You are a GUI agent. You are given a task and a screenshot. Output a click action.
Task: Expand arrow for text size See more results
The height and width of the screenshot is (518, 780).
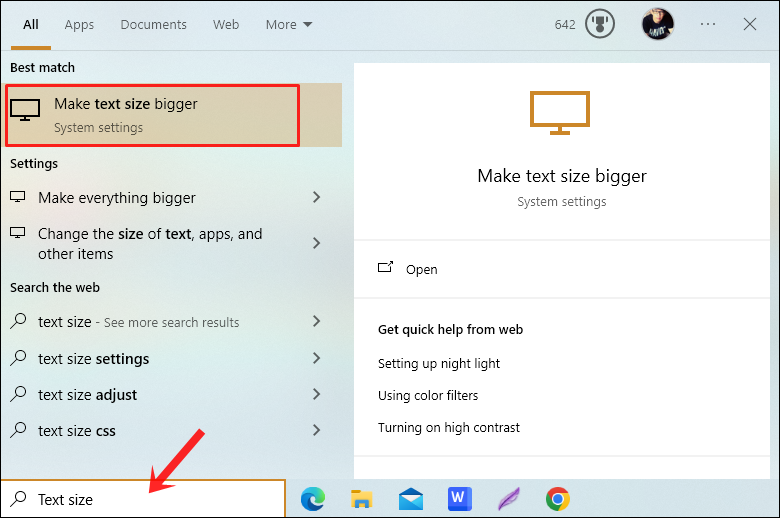coord(316,321)
